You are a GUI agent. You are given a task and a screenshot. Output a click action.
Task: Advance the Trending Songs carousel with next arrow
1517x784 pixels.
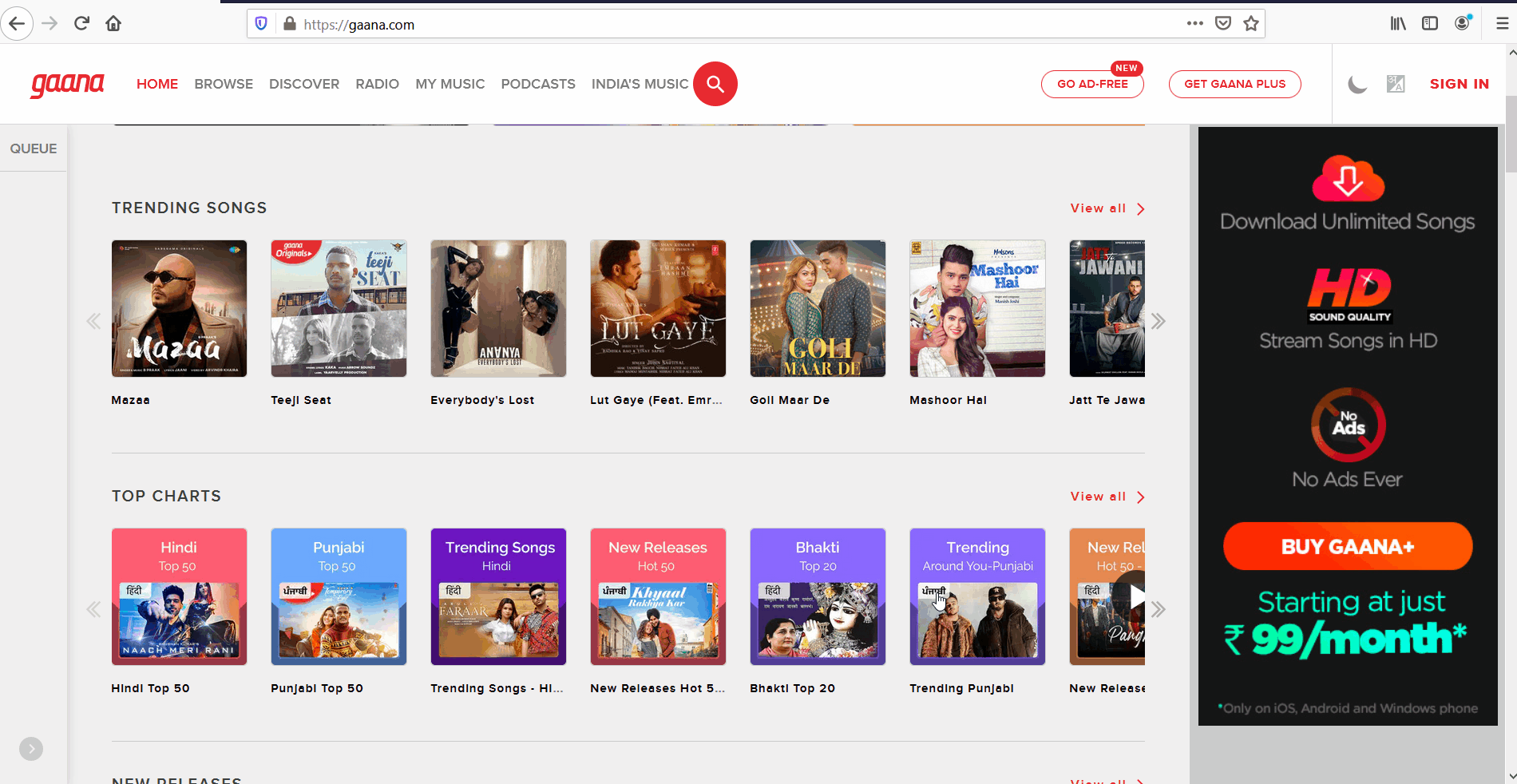[1158, 320]
